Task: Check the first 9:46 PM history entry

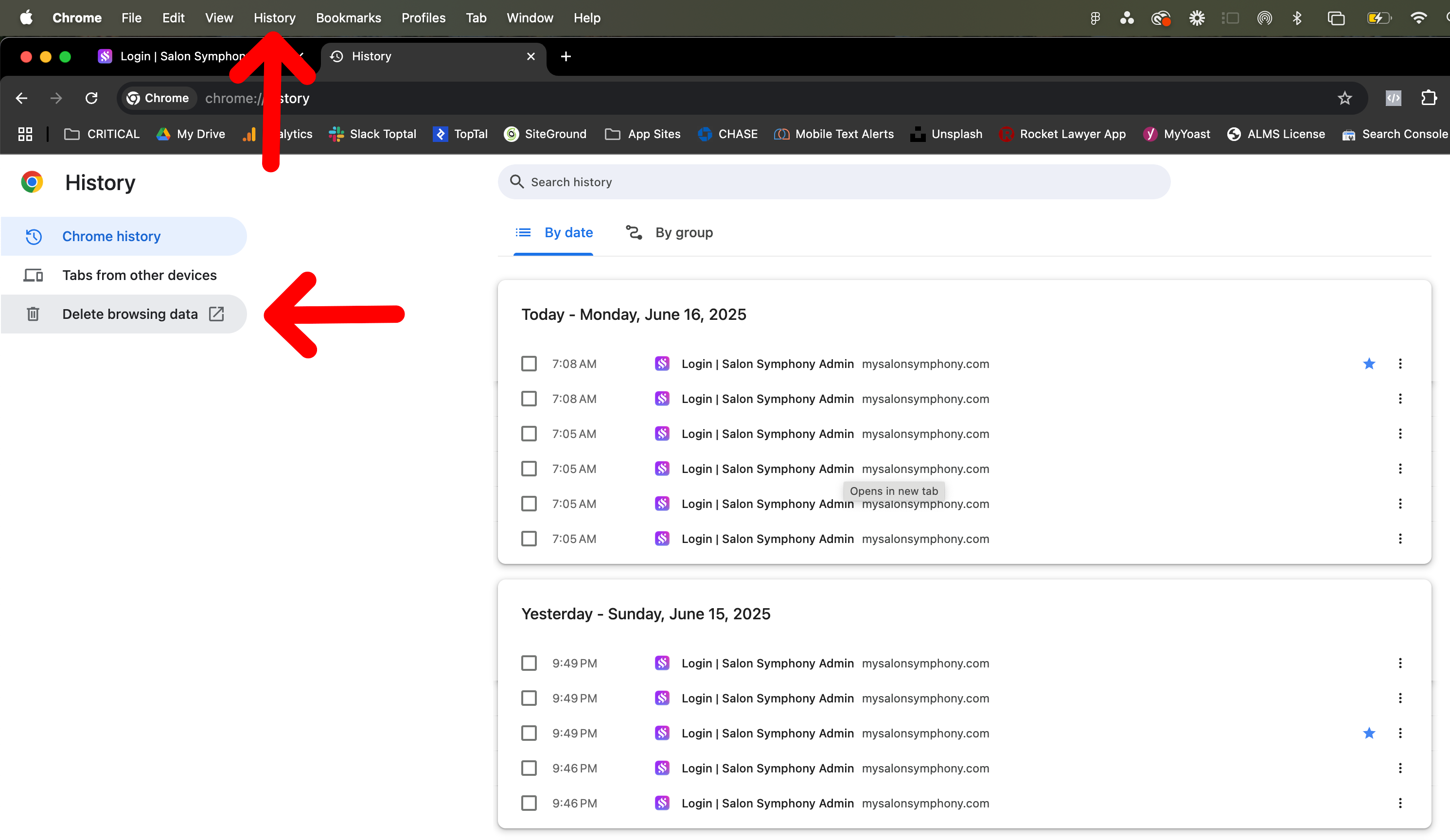Action: click(x=529, y=769)
